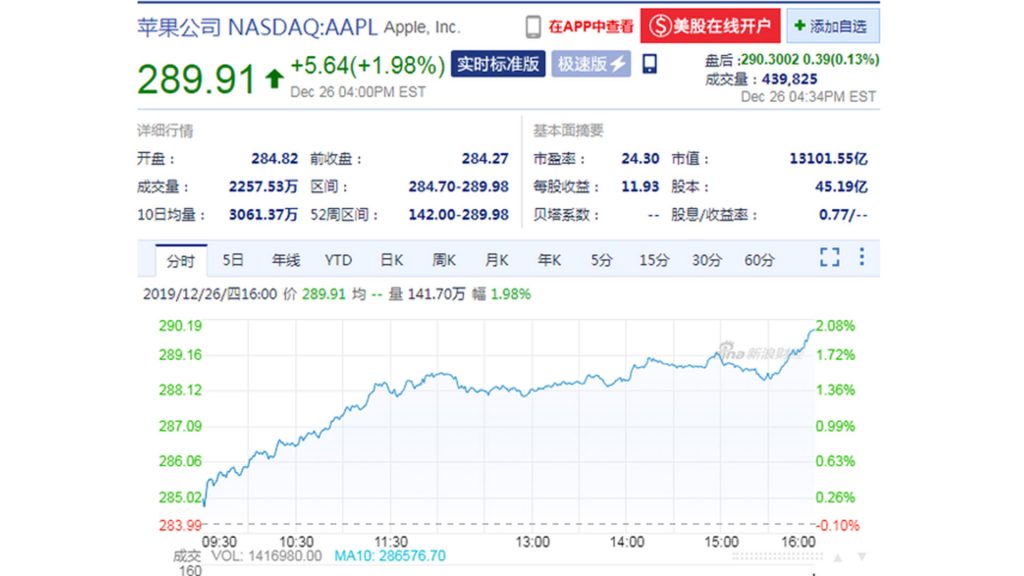
Task: Open the three-dot chart options menu
Action: click(861, 258)
